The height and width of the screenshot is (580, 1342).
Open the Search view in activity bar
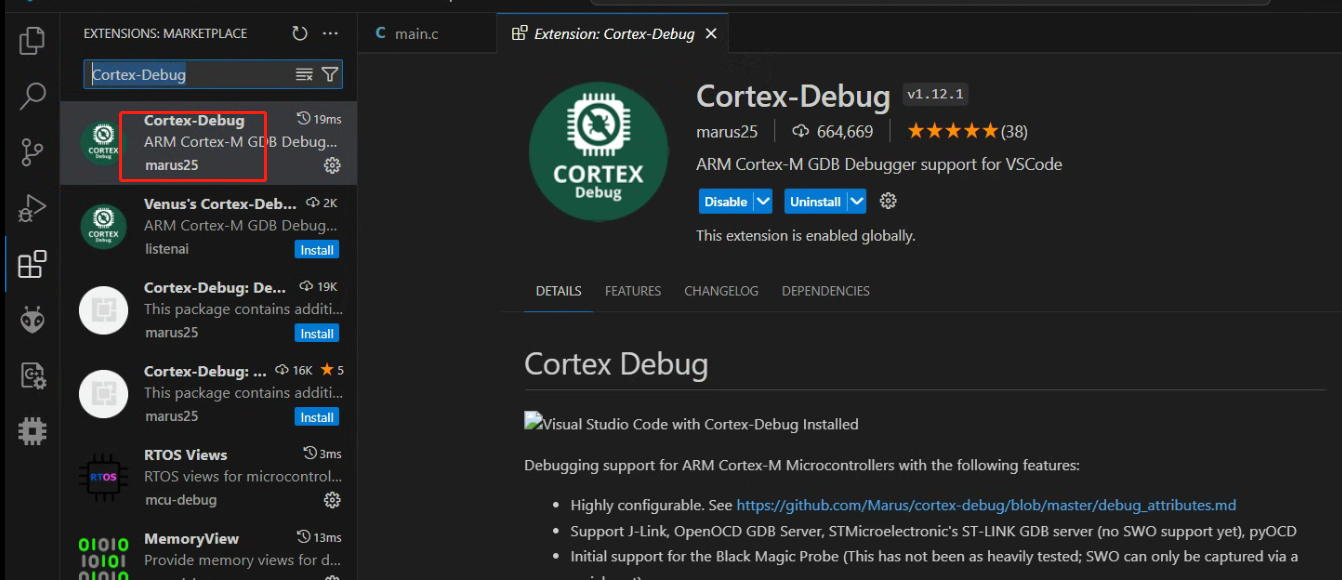coord(32,97)
